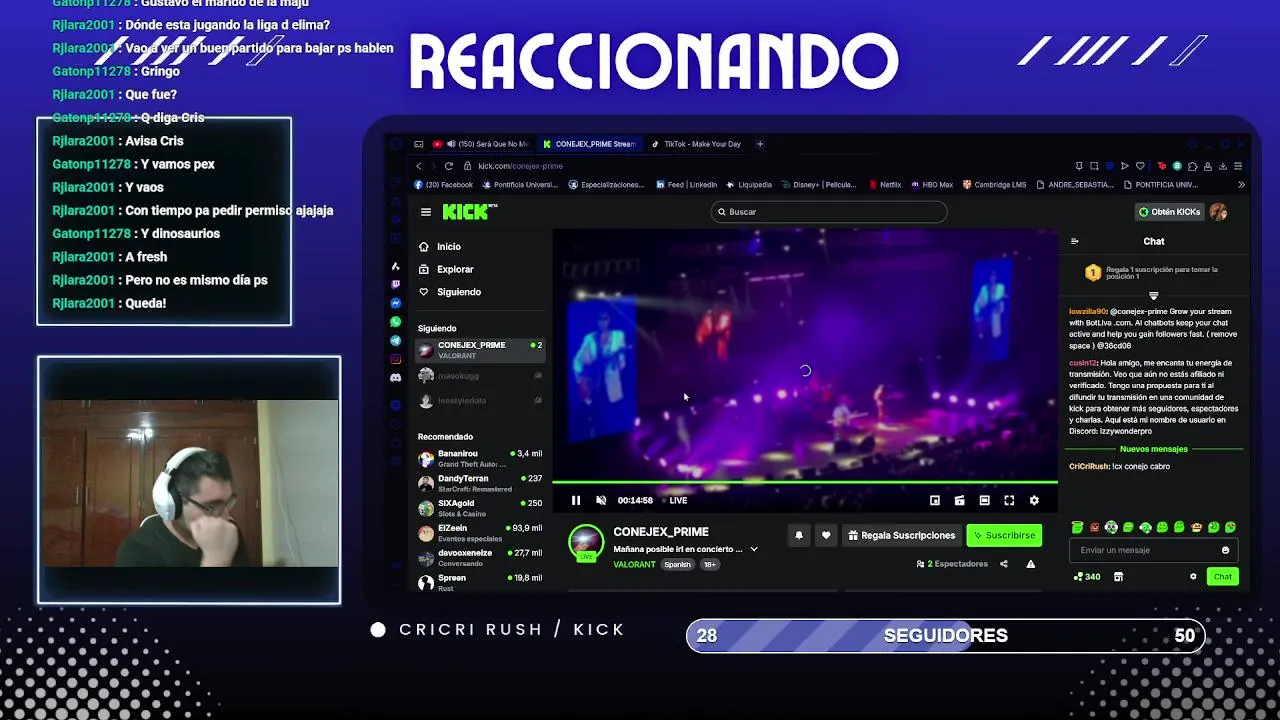The image size is (1280, 720).
Task: Report the stream via warning icon
Action: click(1031, 564)
